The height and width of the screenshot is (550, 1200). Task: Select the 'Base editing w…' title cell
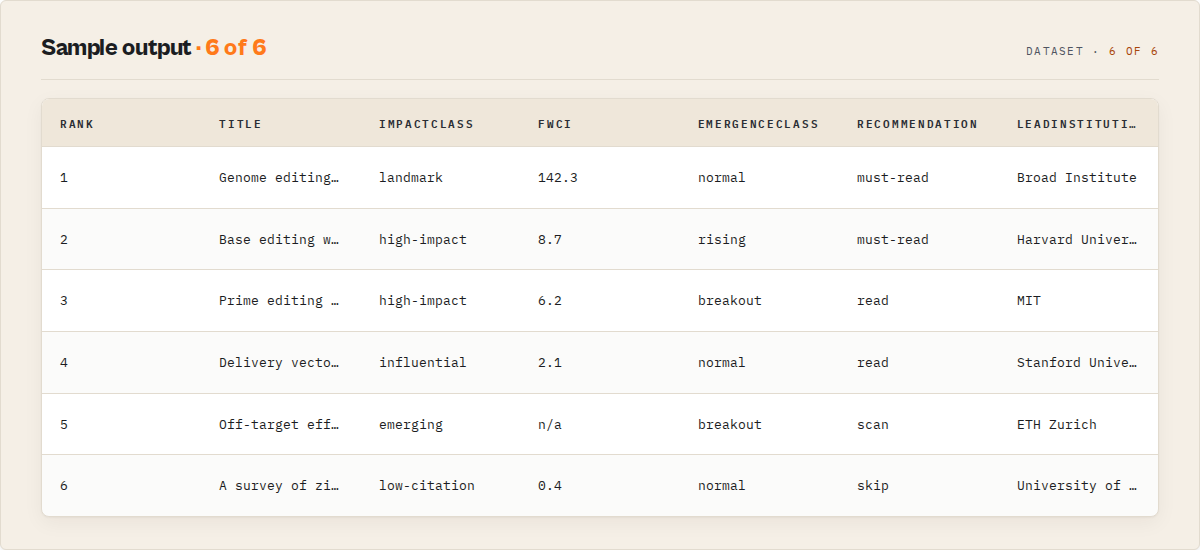click(x=279, y=240)
